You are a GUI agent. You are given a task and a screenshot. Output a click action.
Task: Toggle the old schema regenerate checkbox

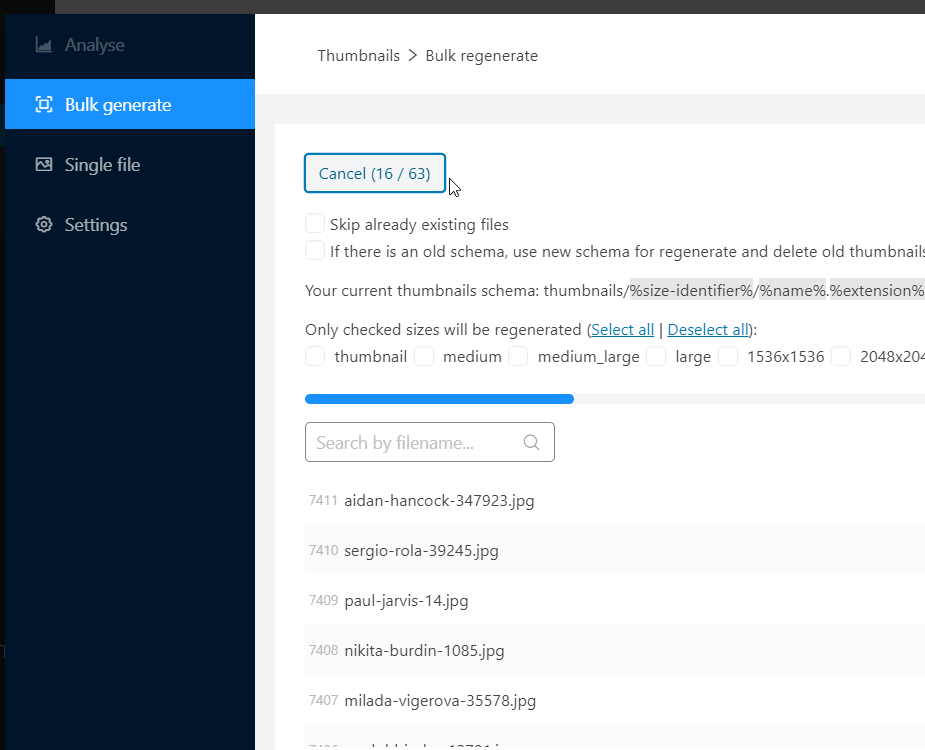tap(315, 250)
